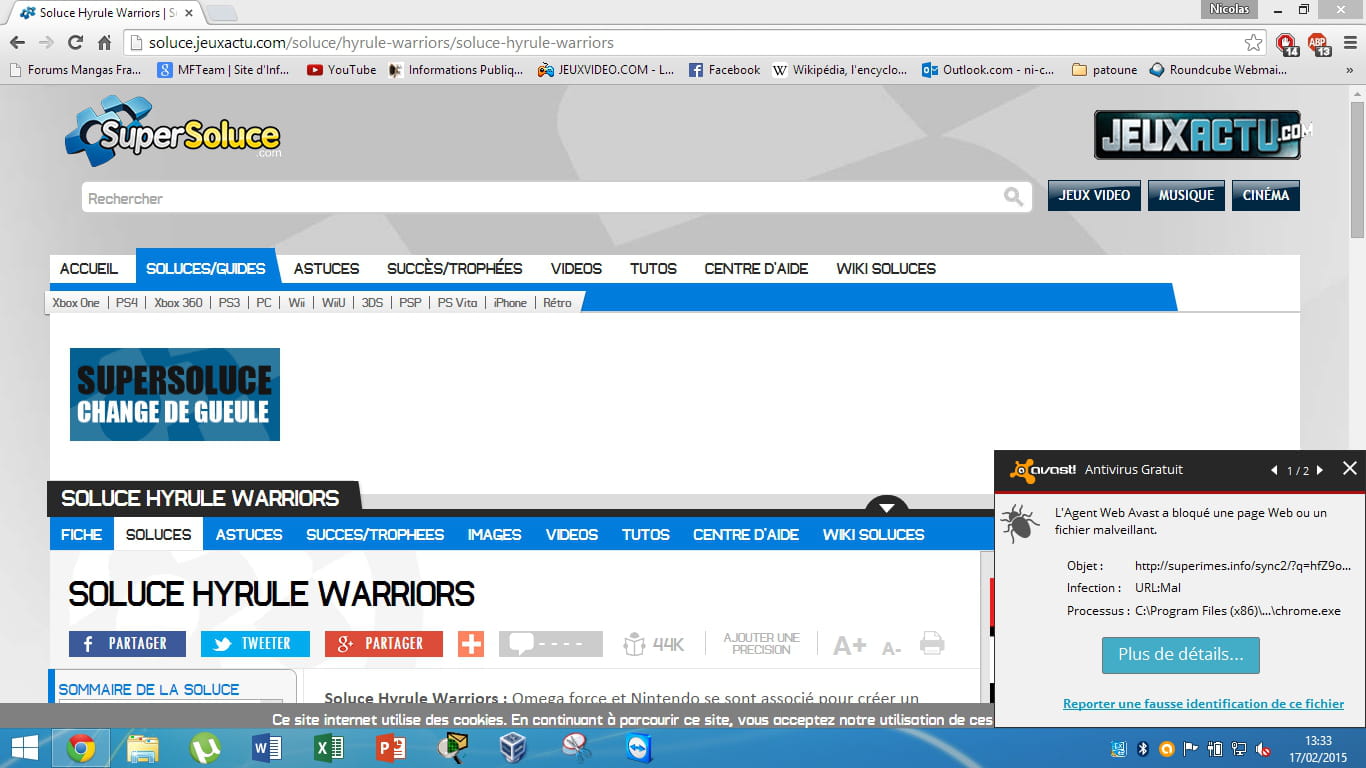Go to next Avast notification arrow

click(x=1320, y=470)
